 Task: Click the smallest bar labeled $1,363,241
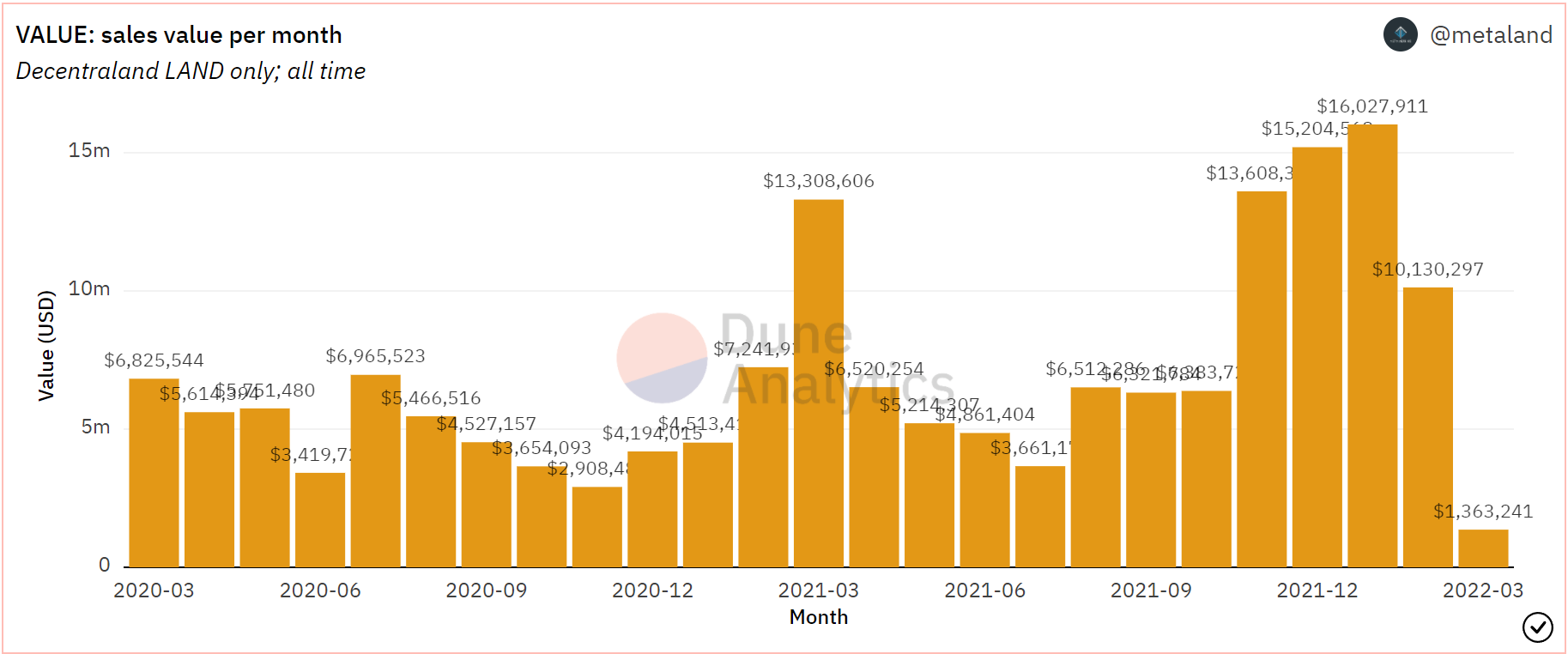point(1483,548)
